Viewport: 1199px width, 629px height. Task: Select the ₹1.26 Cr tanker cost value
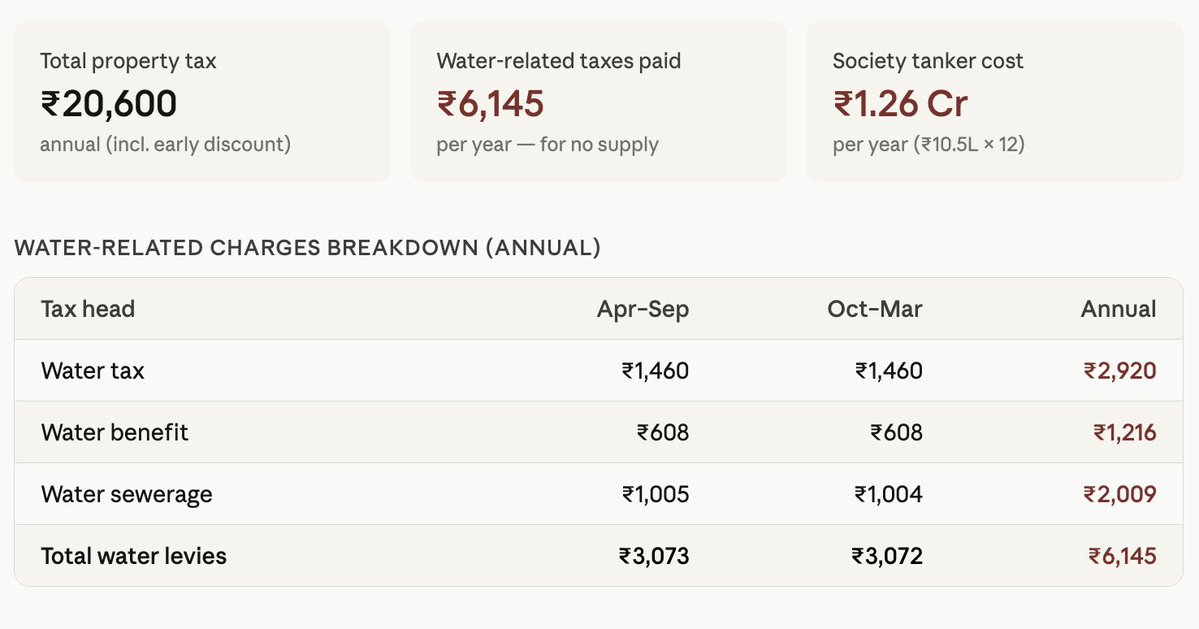tap(900, 104)
